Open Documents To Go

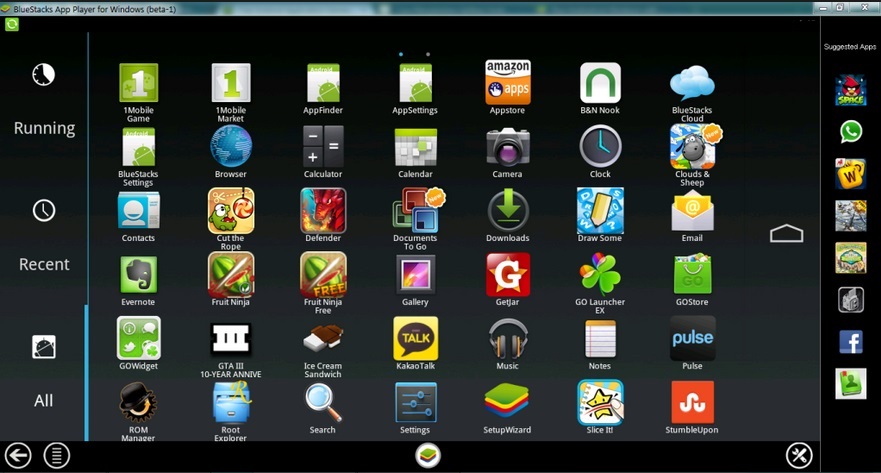click(417, 211)
